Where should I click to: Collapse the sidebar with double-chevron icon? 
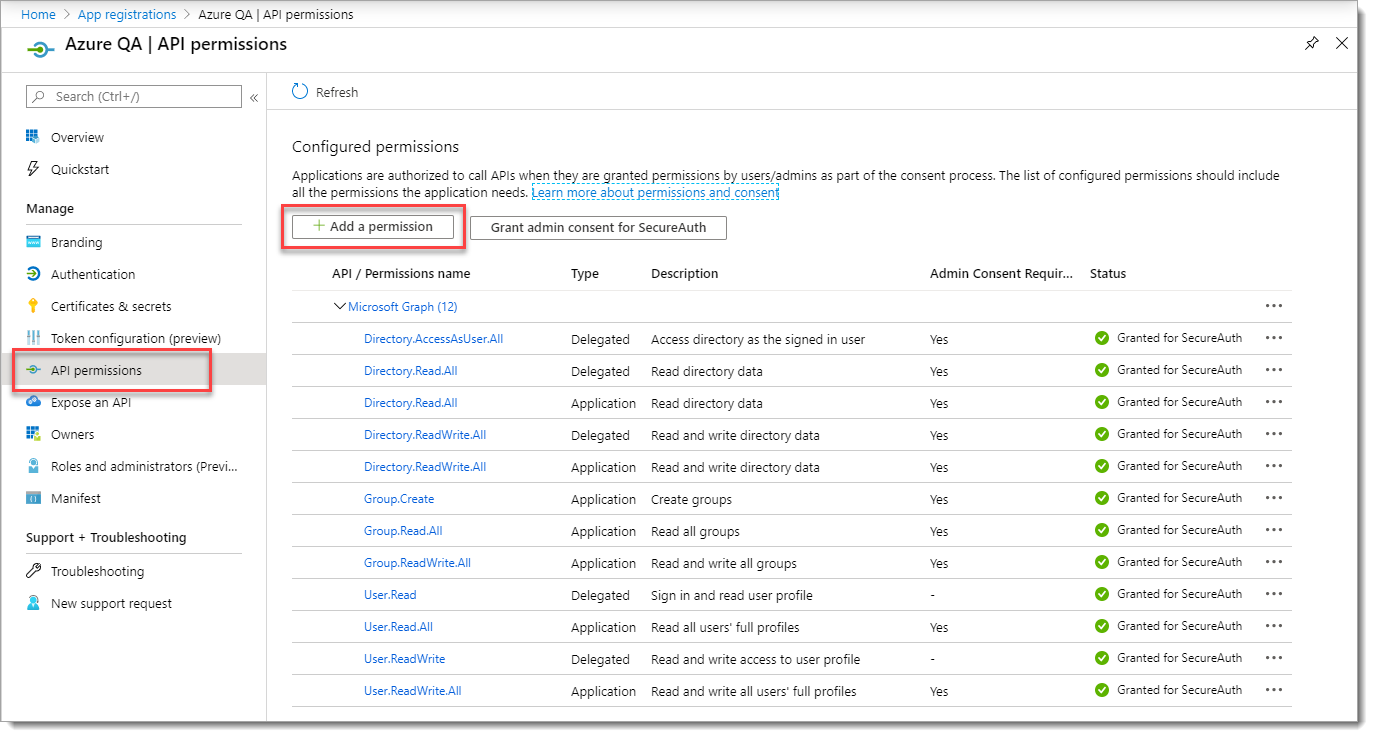click(254, 97)
